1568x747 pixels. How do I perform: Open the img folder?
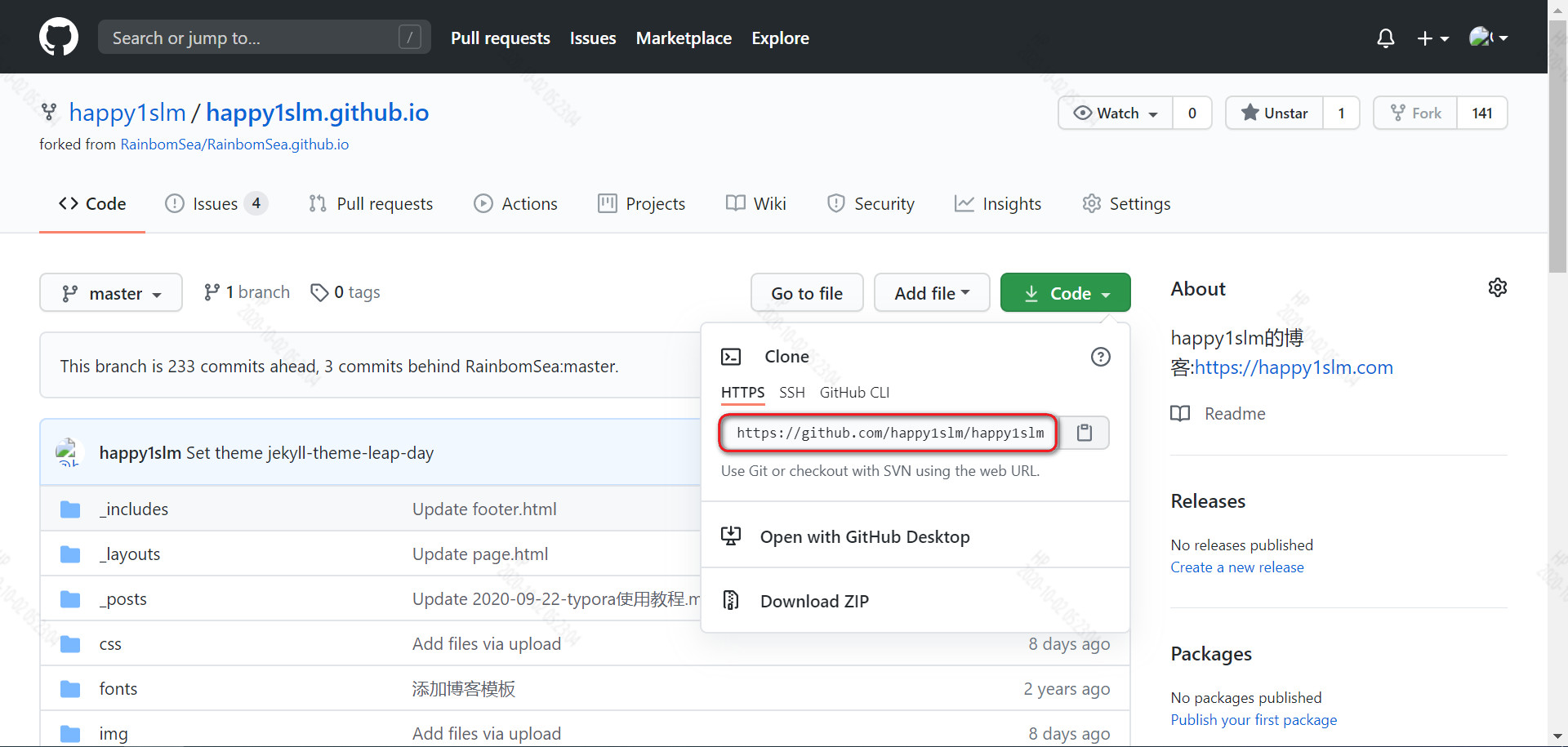click(114, 734)
